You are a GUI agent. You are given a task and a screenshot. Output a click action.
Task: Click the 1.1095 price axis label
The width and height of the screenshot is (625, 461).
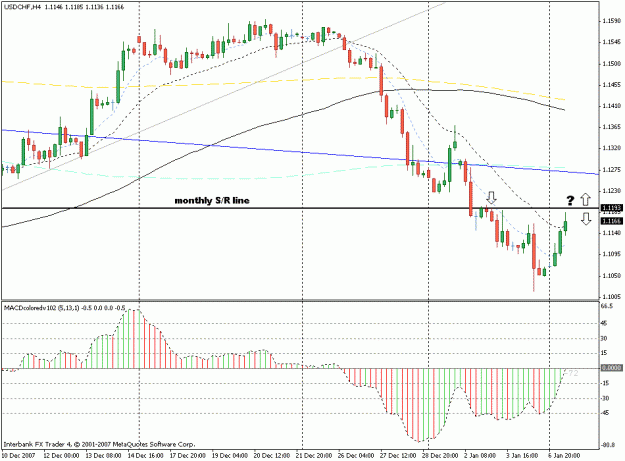pyautogui.click(x=611, y=254)
